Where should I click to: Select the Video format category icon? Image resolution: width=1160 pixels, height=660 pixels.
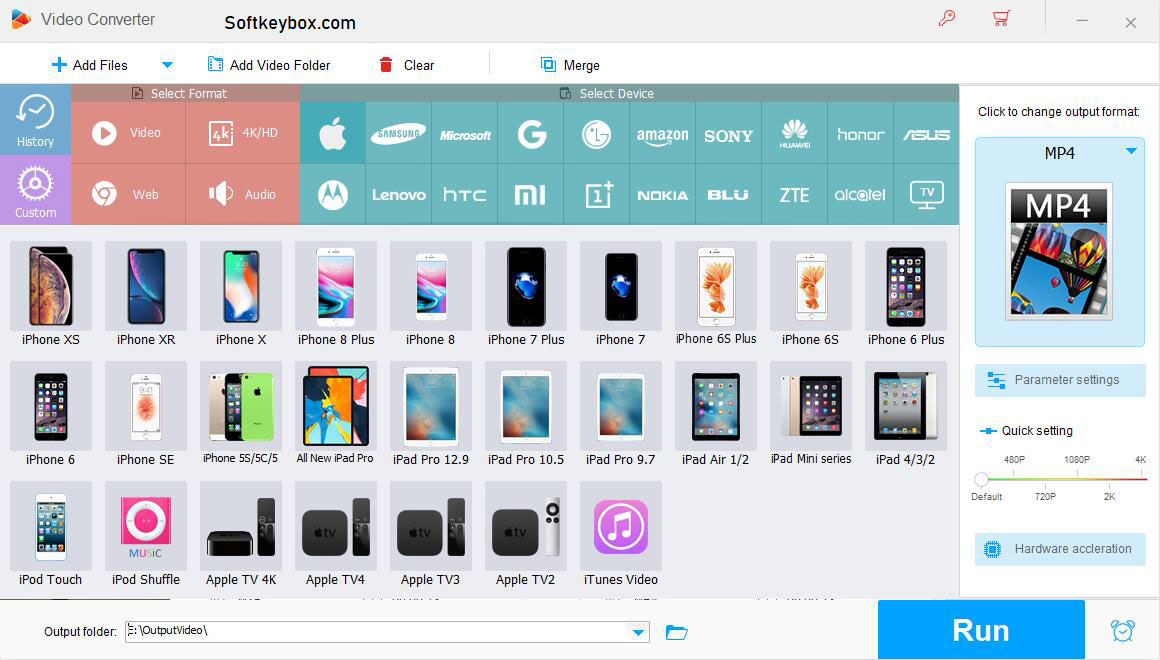(128, 131)
